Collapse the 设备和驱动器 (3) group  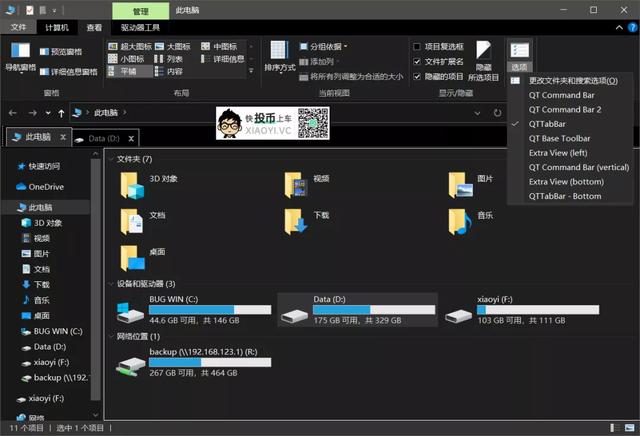point(111,284)
